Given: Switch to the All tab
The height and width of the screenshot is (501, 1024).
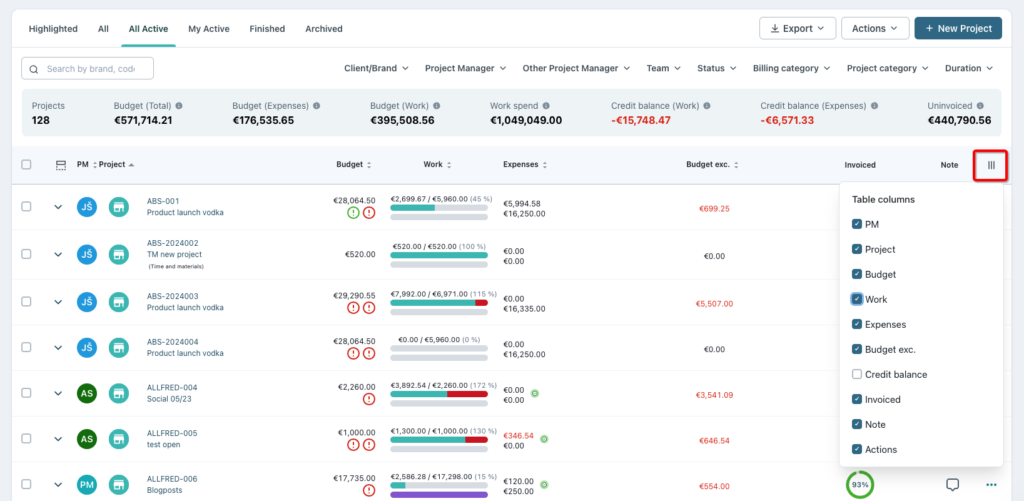Looking at the screenshot, I should (x=103, y=29).
